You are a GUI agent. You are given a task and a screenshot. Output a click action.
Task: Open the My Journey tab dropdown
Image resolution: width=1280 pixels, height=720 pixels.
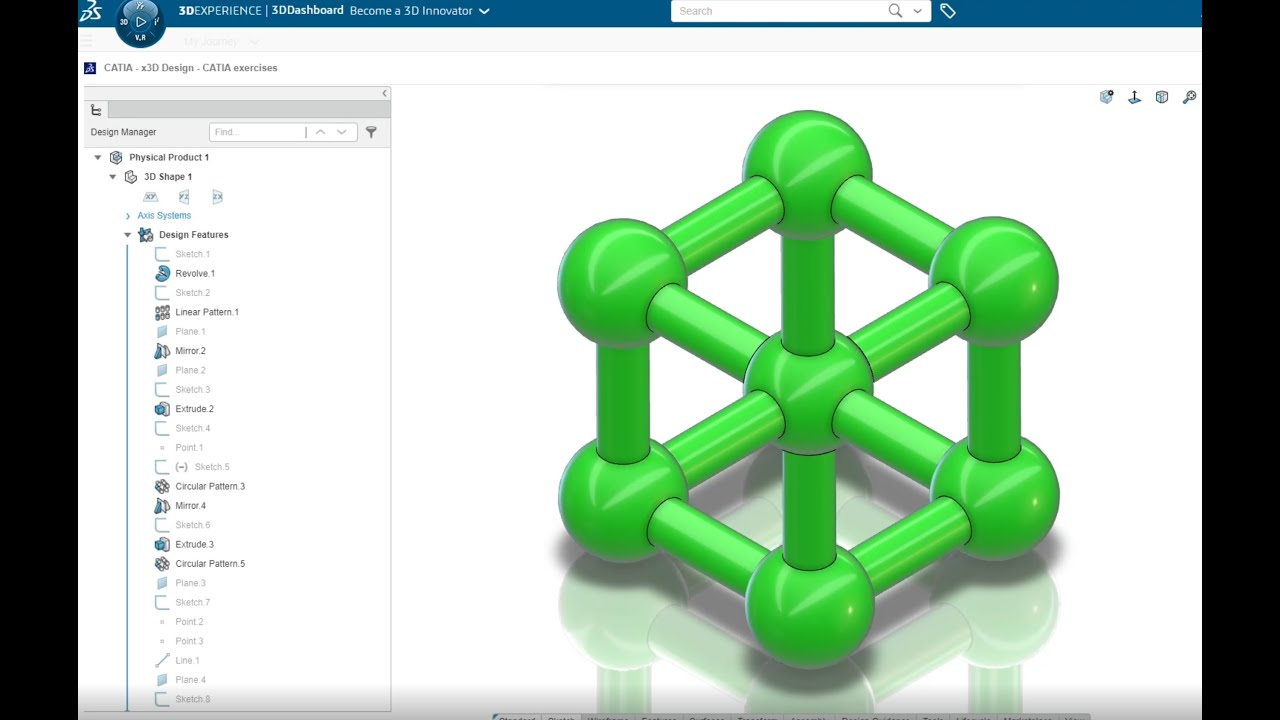coord(254,42)
